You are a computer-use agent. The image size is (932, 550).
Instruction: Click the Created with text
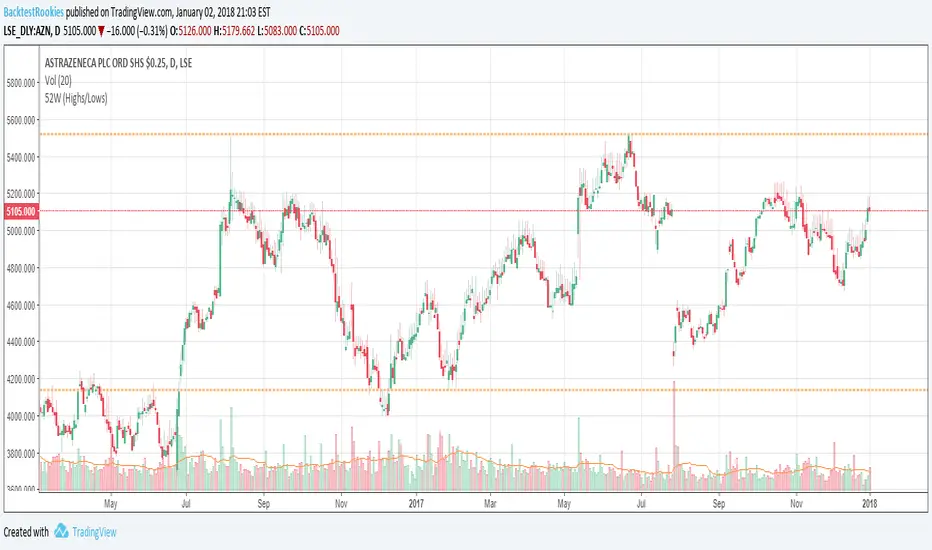[26, 532]
